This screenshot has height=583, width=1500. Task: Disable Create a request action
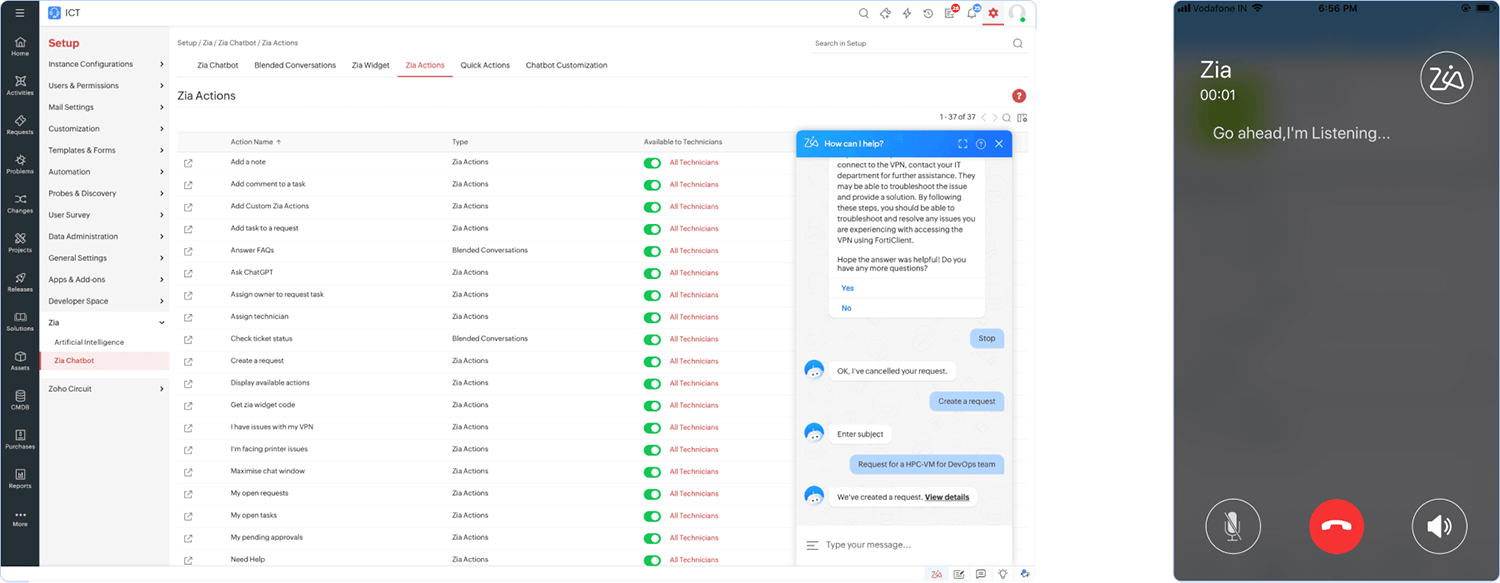pos(652,361)
